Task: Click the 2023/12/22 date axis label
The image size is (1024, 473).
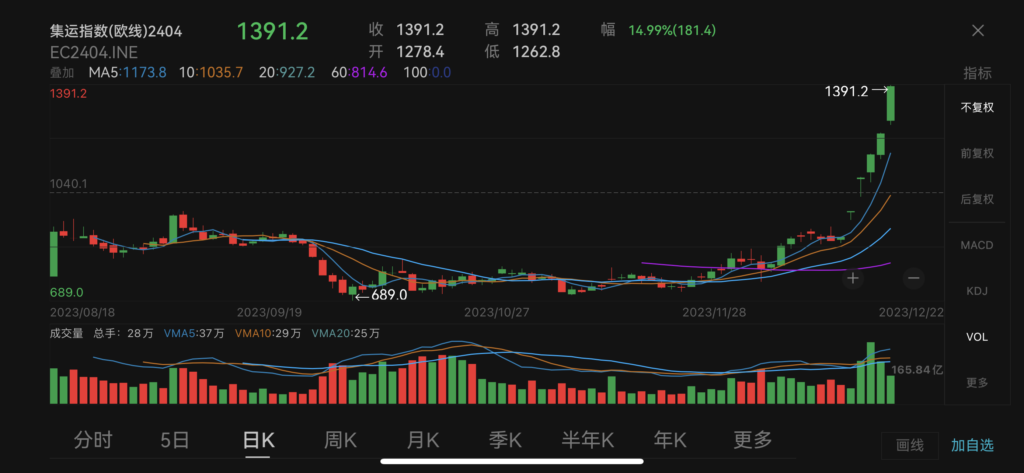Action: [x=910, y=312]
